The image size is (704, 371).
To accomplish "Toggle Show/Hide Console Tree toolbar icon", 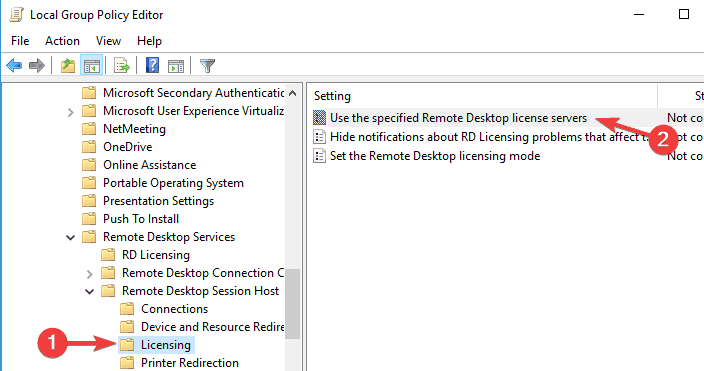I will 92,66.
